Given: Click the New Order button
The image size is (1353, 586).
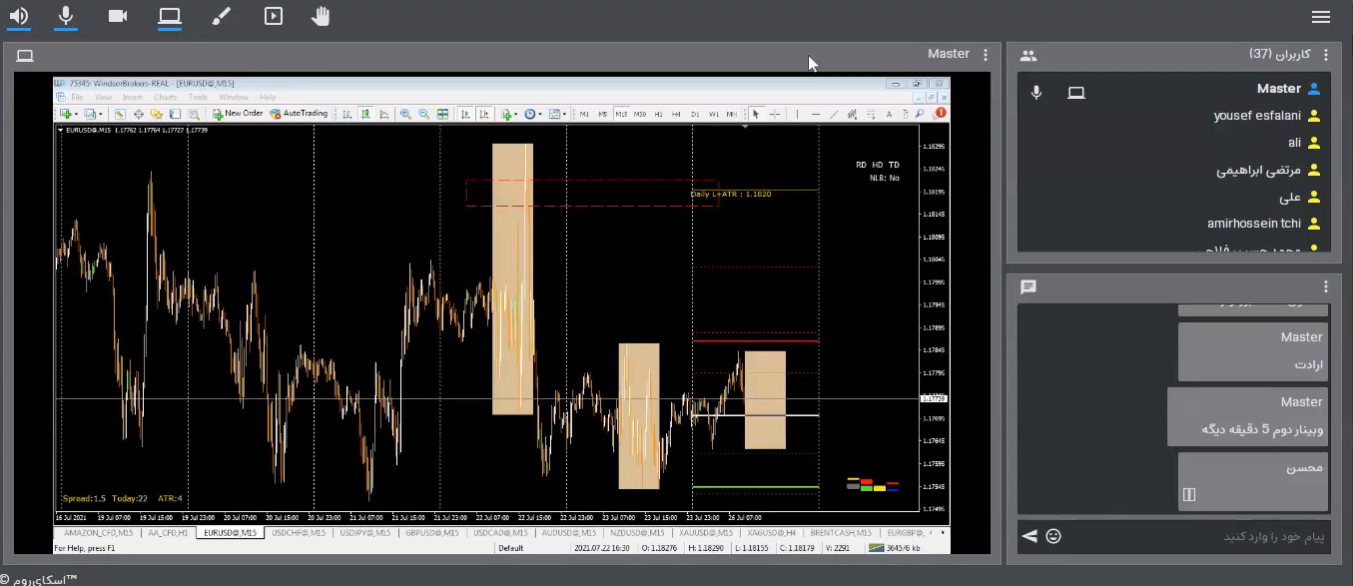Looking at the screenshot, I should [238, 114].
